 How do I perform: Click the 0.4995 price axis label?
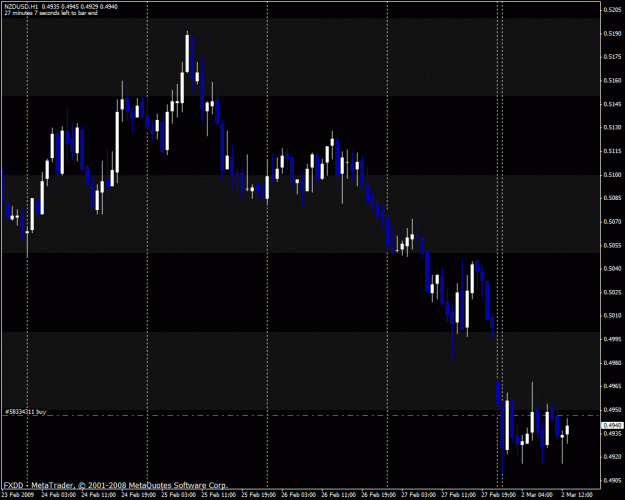pyautogui.click(x=613, y=339)
